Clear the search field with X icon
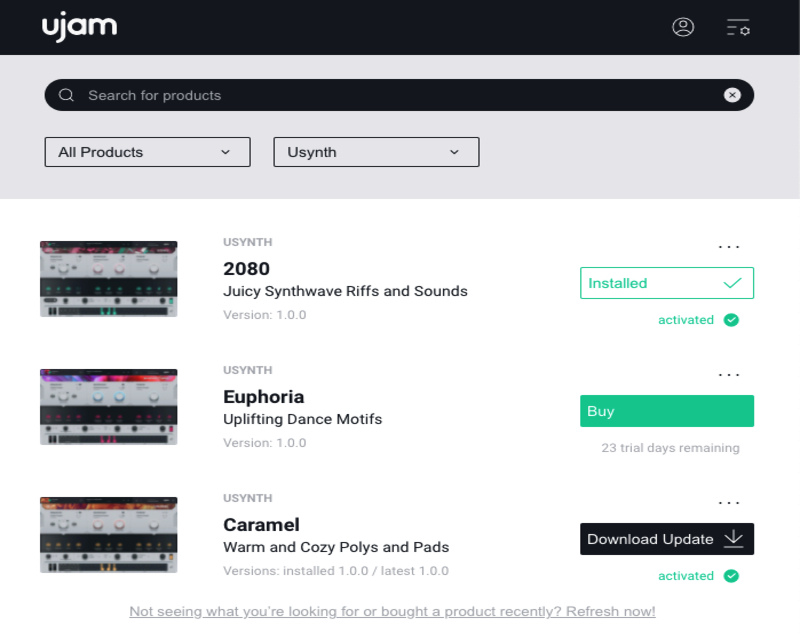The image size is (800, 635). click(x=732, y=95)
